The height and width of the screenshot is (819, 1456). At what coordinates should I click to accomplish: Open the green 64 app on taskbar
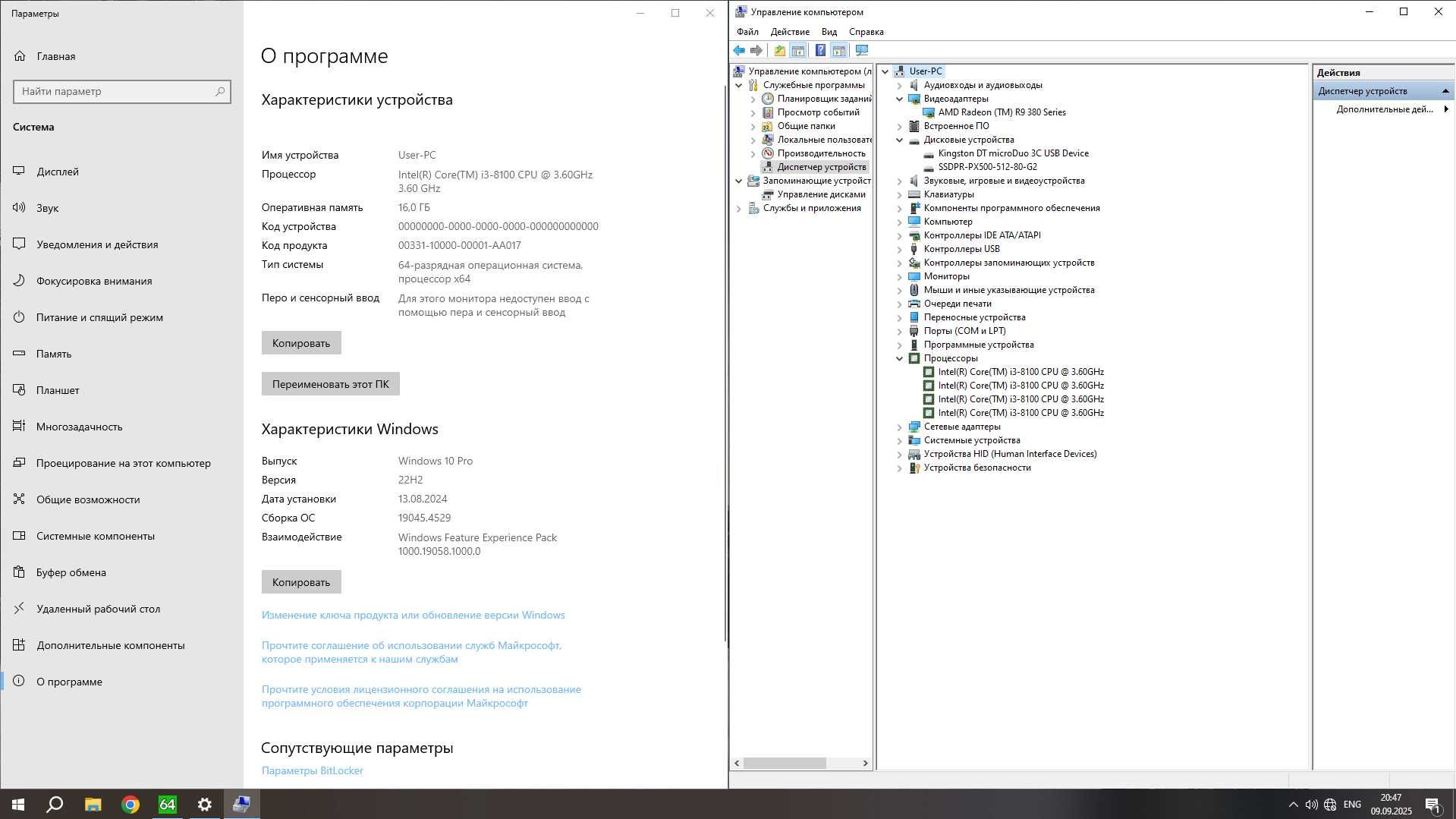tap(167, 805)
